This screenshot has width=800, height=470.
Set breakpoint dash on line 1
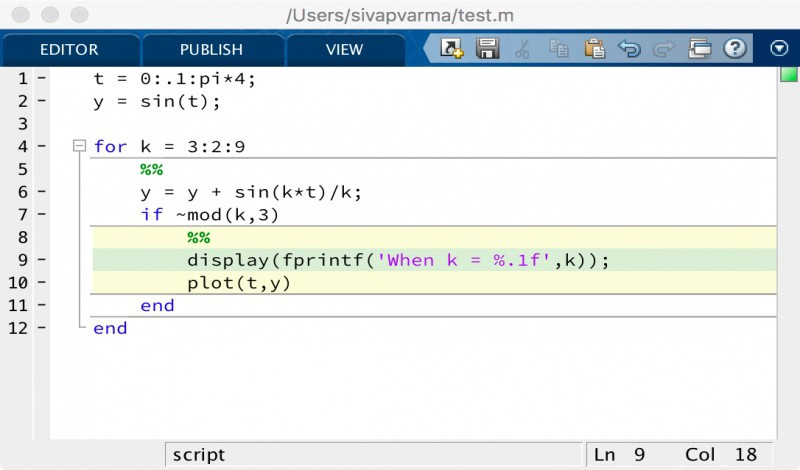coord(42,78)
